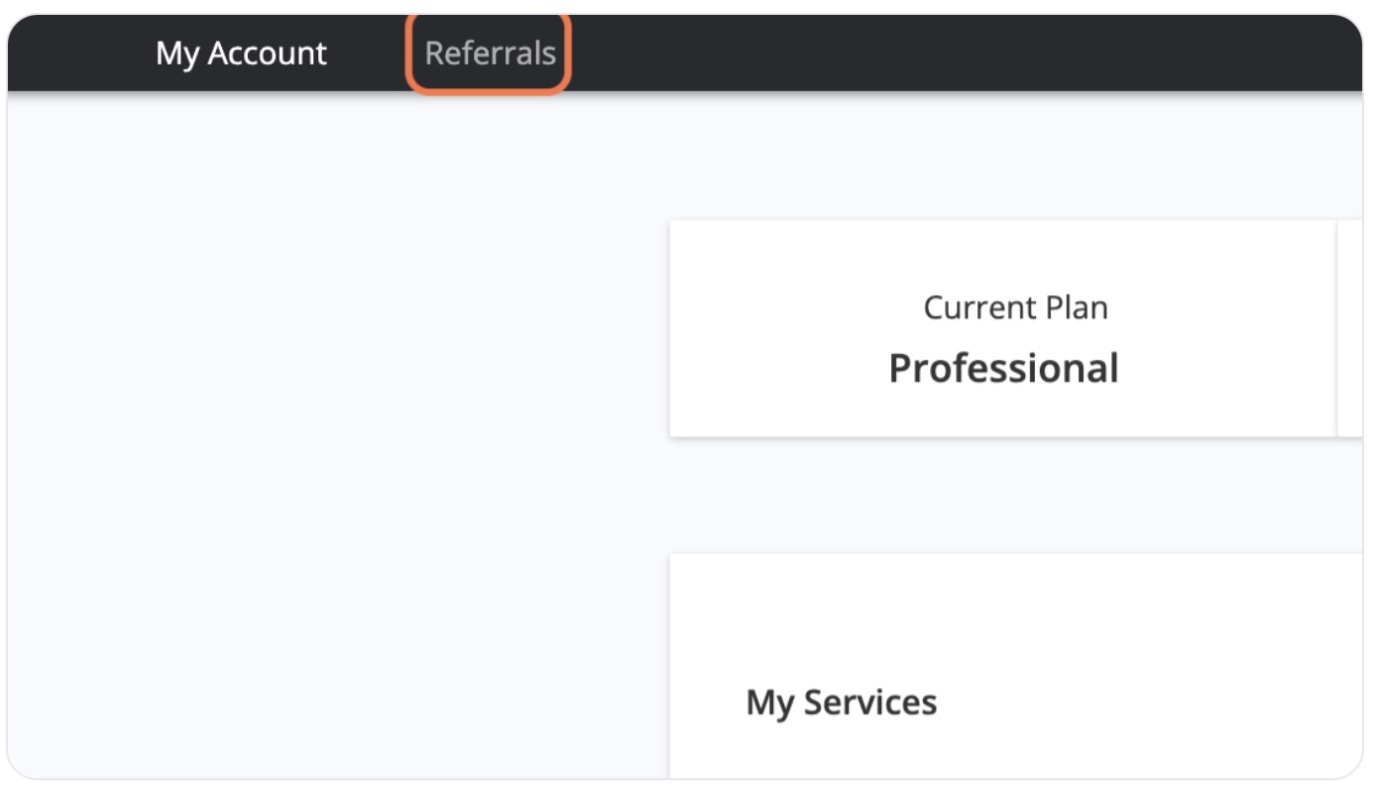
Task: Click the navigation bar left of My Account
Action: click(80, 53)
